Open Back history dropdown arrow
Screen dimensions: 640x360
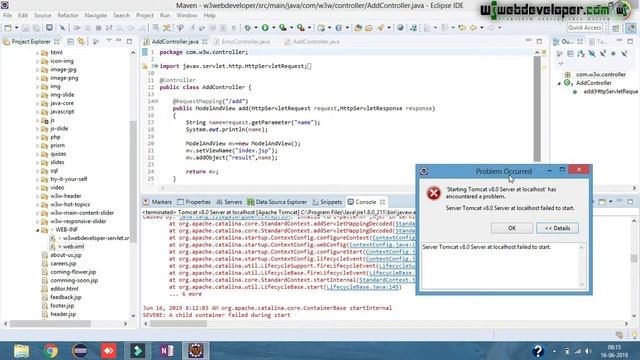pyautogui.click(x=482, y=28)
